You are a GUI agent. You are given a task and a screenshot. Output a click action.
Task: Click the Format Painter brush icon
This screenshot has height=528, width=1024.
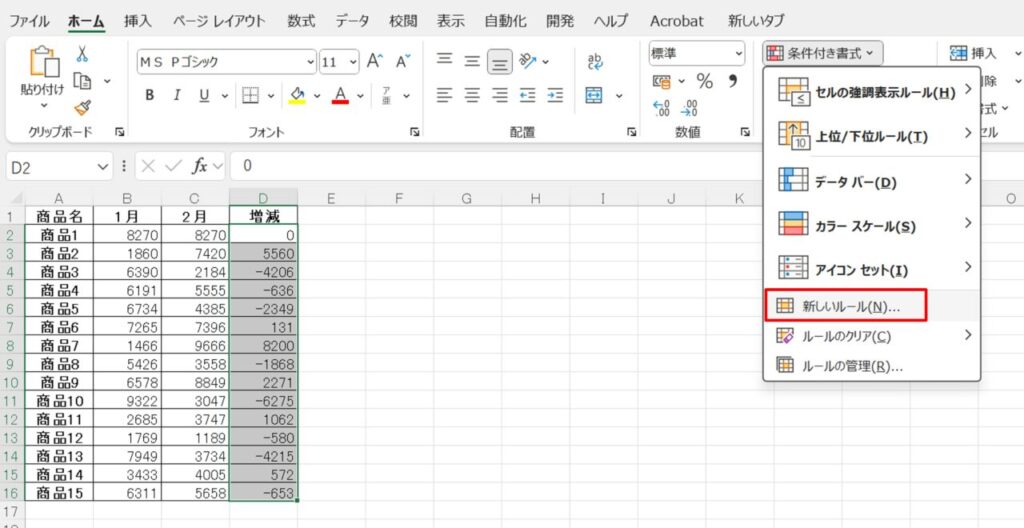pos(82,108)
